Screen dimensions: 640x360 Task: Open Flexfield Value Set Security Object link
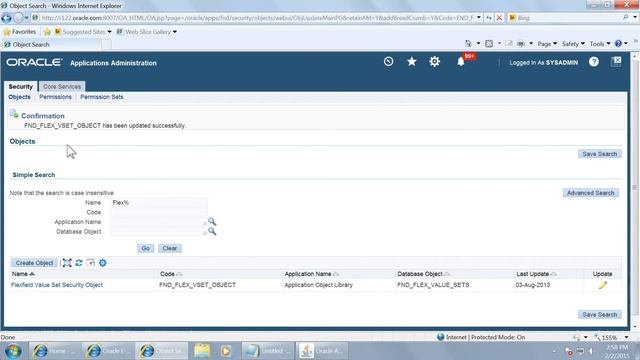[x=57, y=285]
